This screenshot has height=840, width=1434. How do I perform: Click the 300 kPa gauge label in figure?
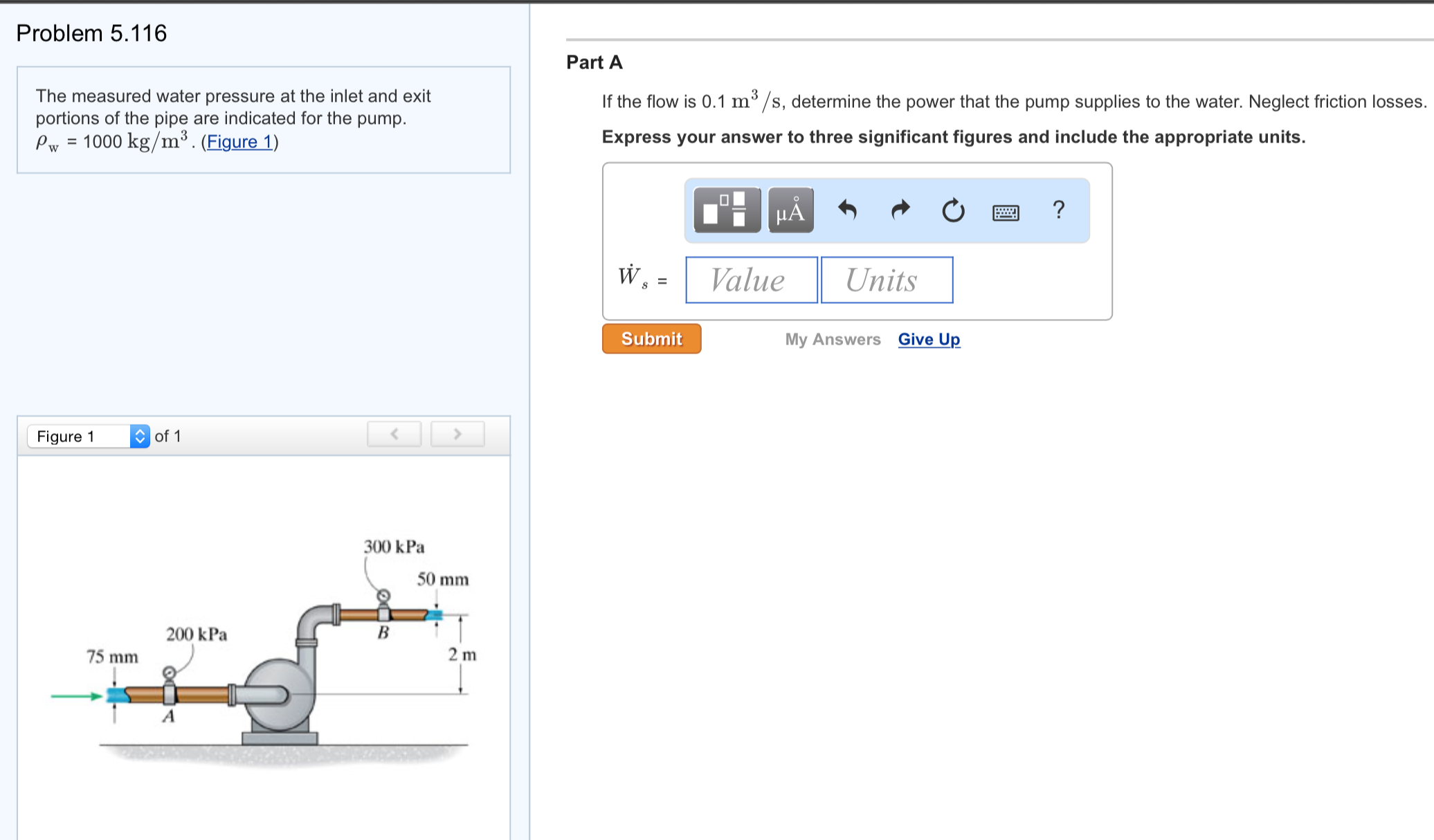point(394,547)
